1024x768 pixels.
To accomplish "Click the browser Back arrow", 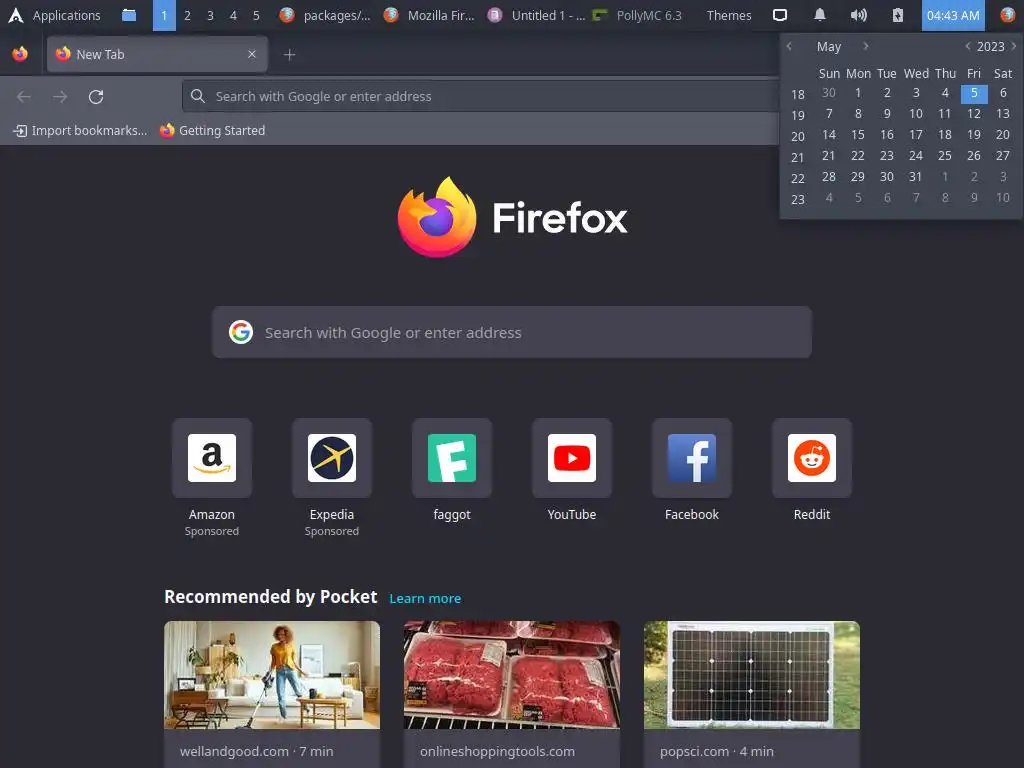I will coord(24,97).
